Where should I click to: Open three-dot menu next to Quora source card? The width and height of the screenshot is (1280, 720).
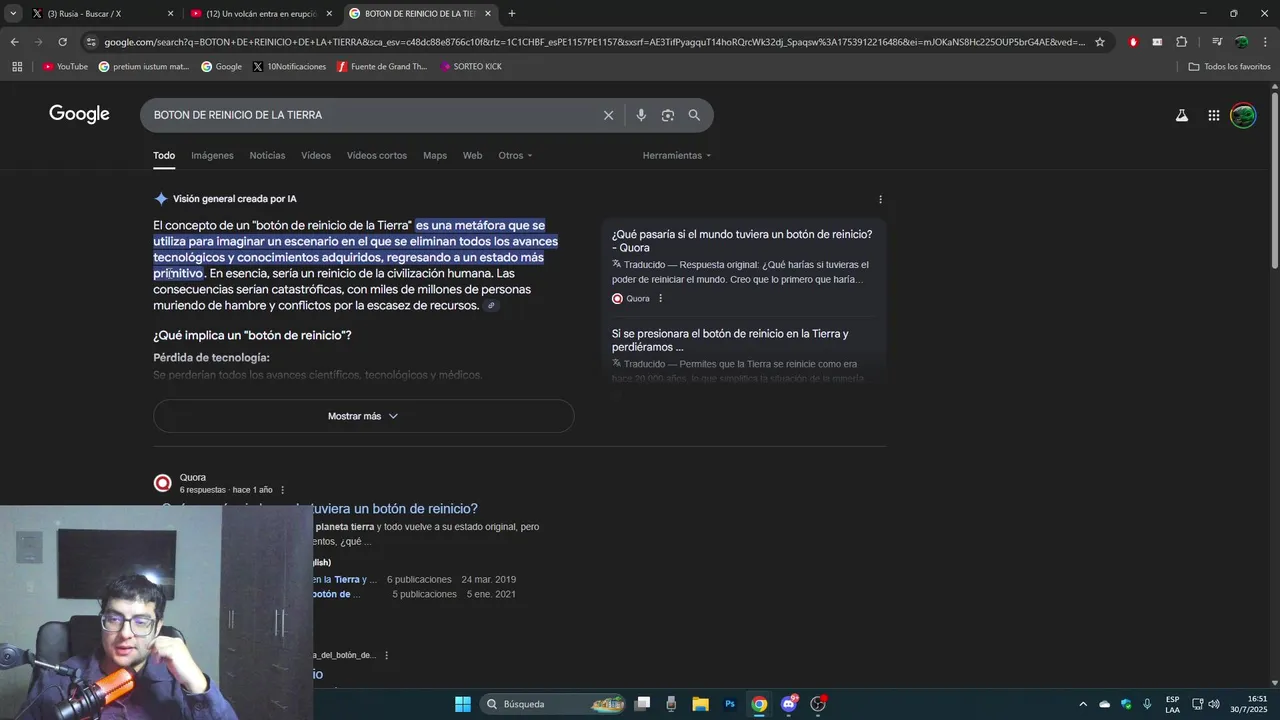click(660, 298)
